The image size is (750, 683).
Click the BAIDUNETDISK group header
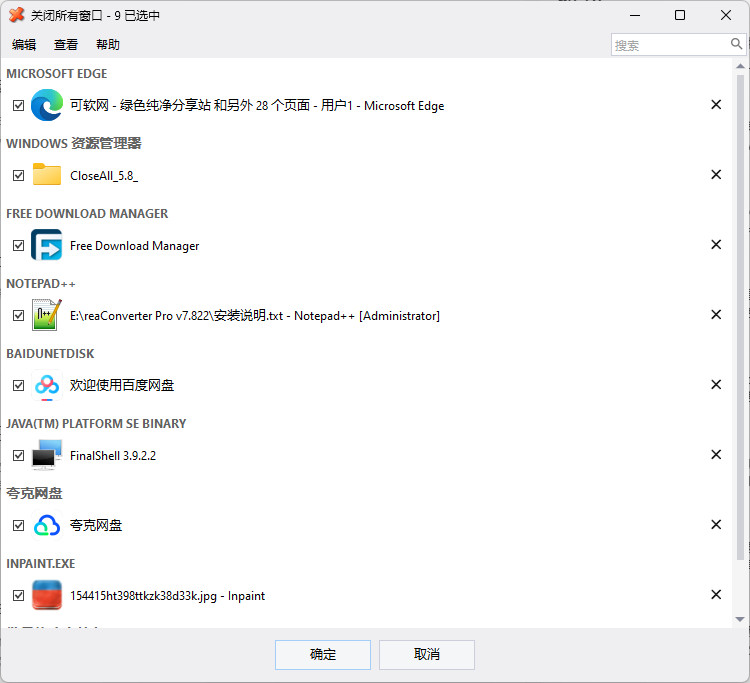(50, 353)
